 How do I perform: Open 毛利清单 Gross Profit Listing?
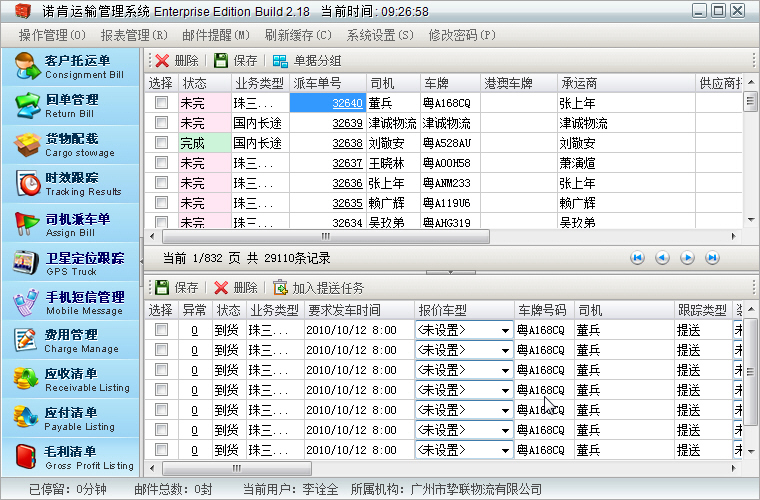coord(70,458)
